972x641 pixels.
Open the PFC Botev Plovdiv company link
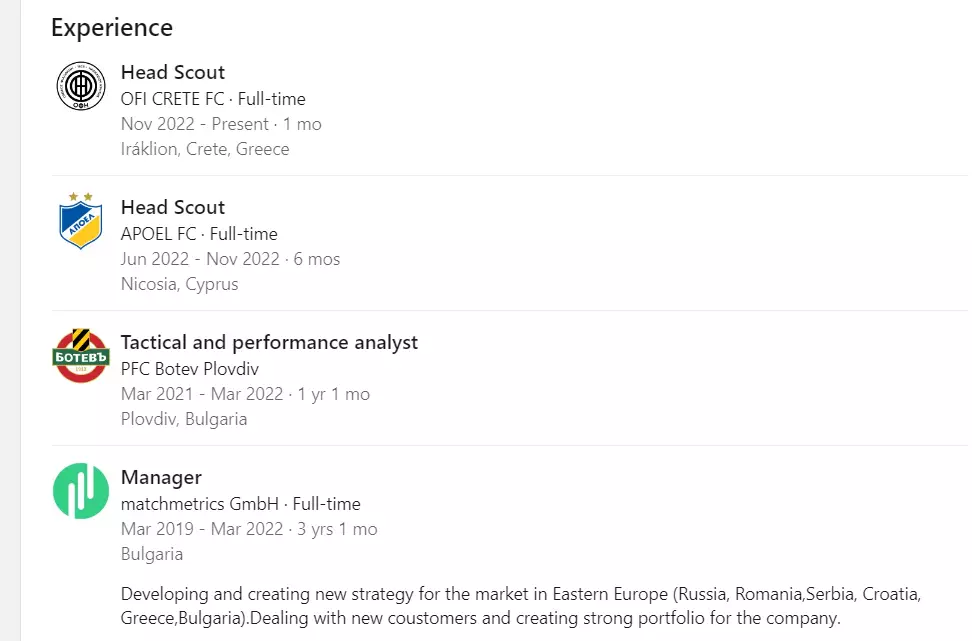[190, 369]
